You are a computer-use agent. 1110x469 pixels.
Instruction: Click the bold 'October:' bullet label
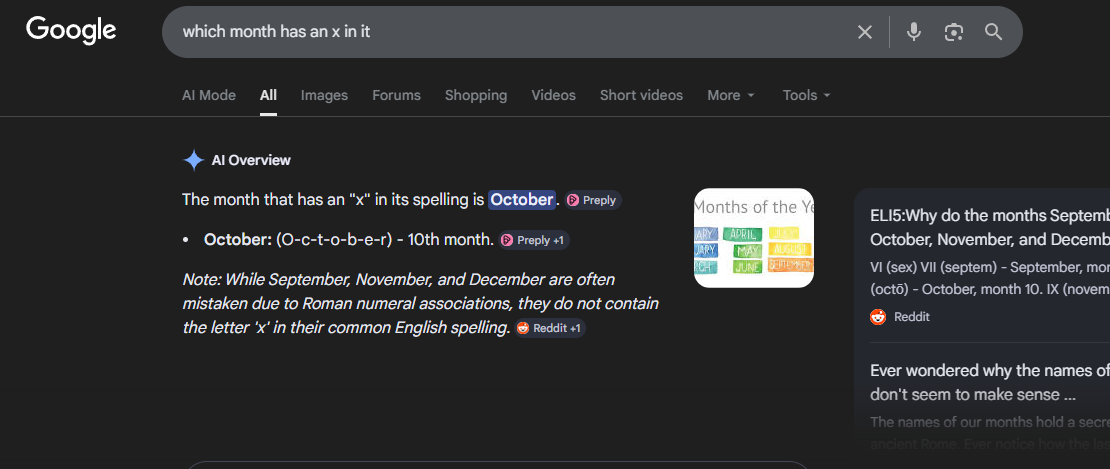coord(238,240)
